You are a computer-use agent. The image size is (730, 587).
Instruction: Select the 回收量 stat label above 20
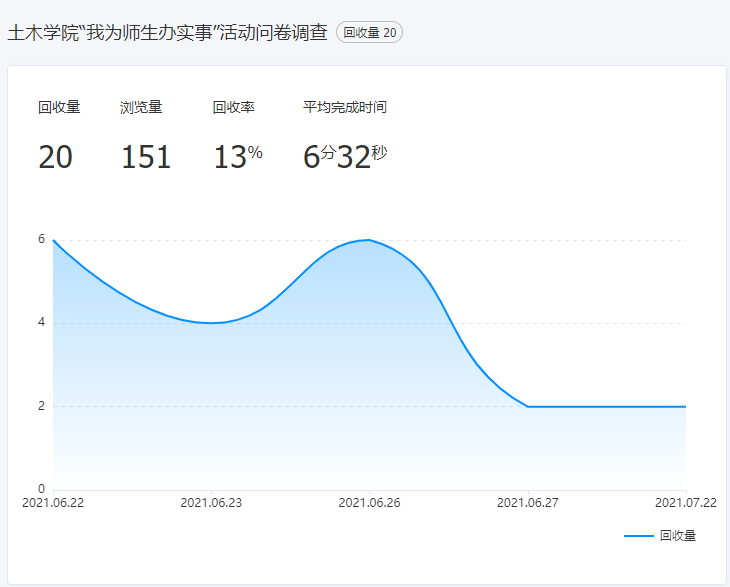(x=59, y=107)
